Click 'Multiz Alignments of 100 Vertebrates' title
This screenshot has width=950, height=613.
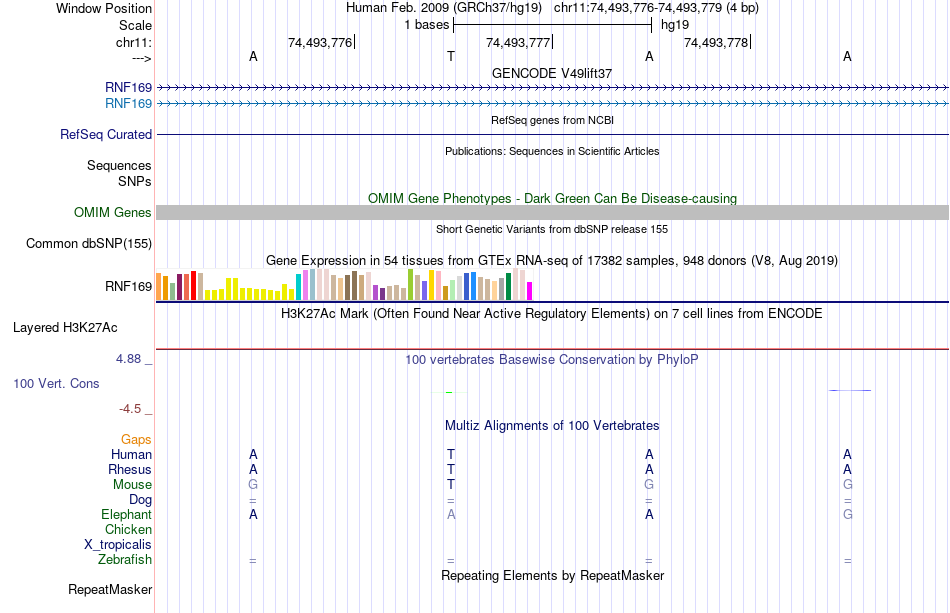tap(552, 425)
